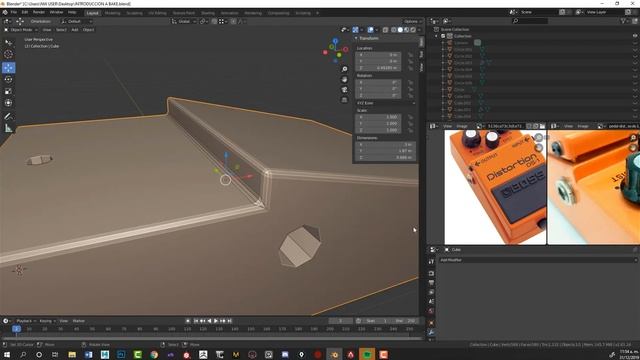Toggle snapping magnet in viewport header

click(214, 21)
